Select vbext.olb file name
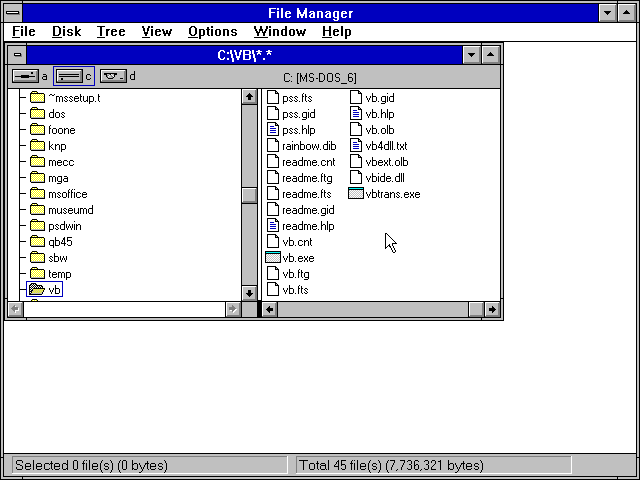 coord(387,162)
